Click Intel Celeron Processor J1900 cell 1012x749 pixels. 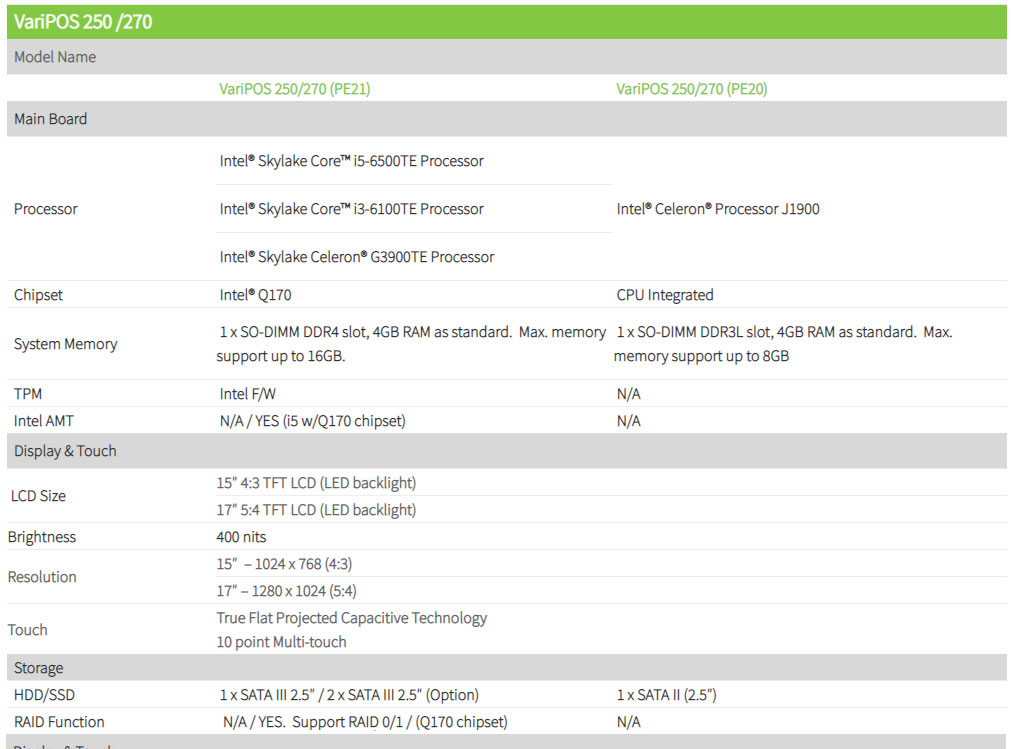718,209
